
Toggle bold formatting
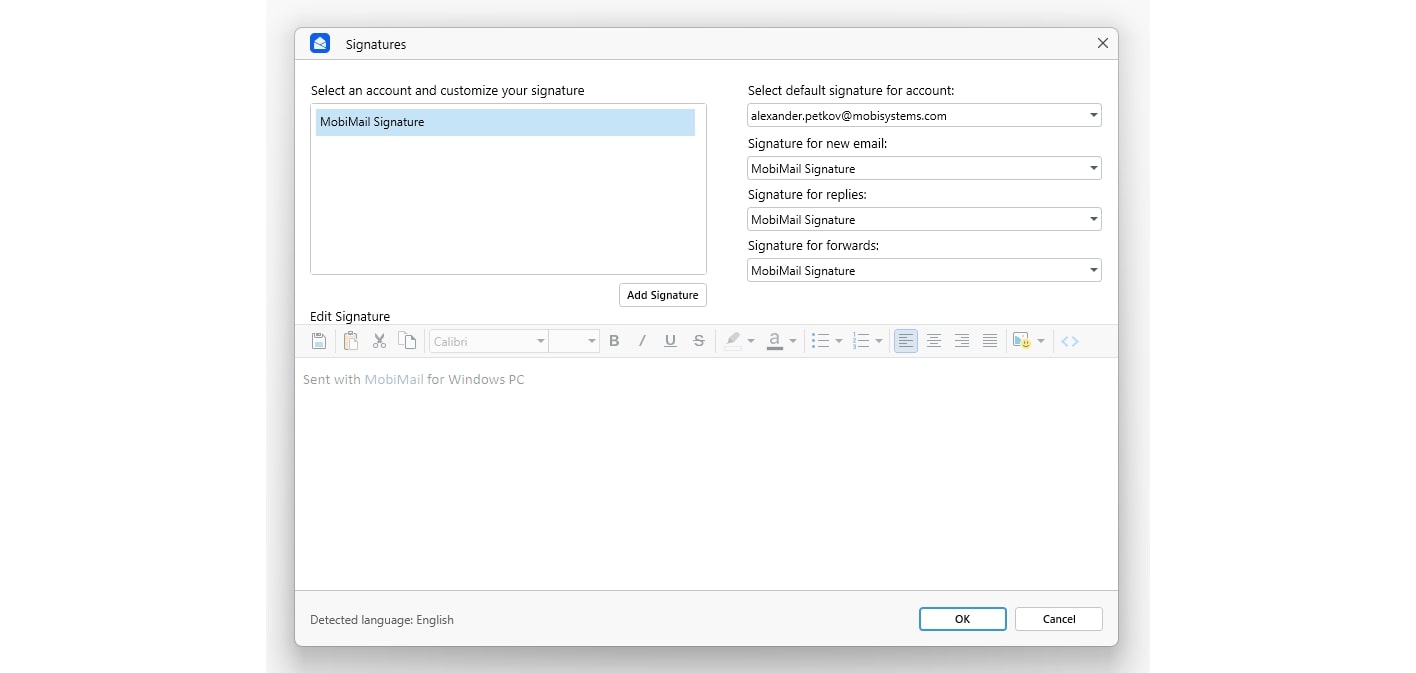[614, 341]
